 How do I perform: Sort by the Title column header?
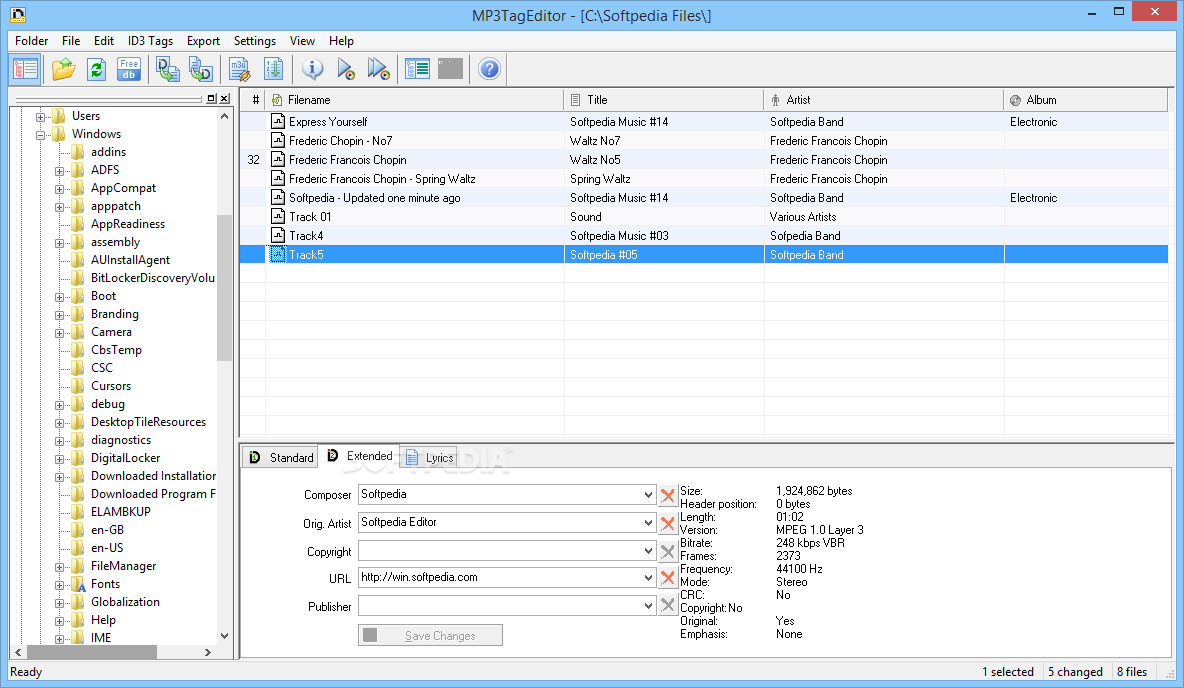click(x=664, y=100)
